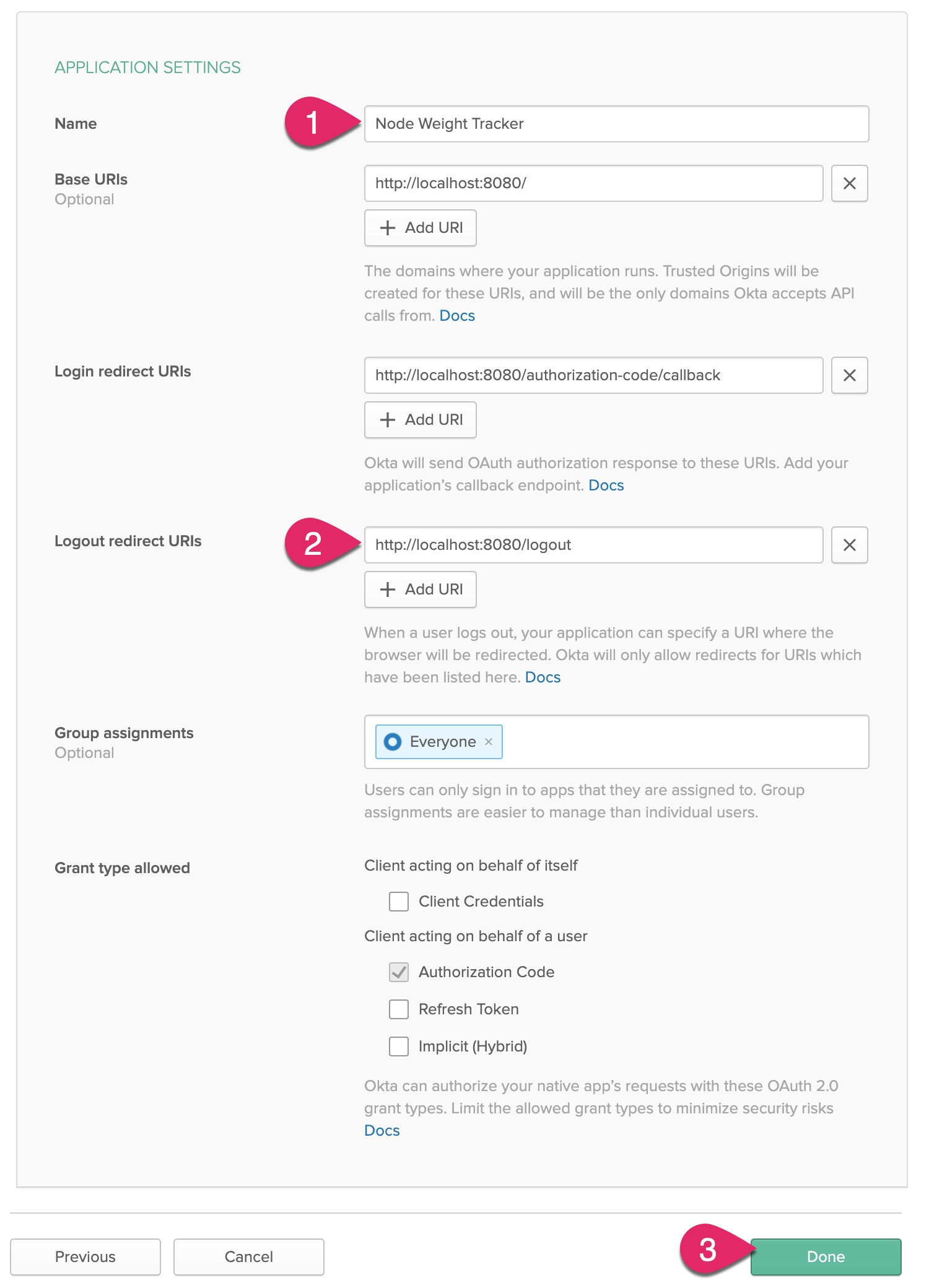
Task: Open the Group assignments selection box
Action: (x=681, y=742)
